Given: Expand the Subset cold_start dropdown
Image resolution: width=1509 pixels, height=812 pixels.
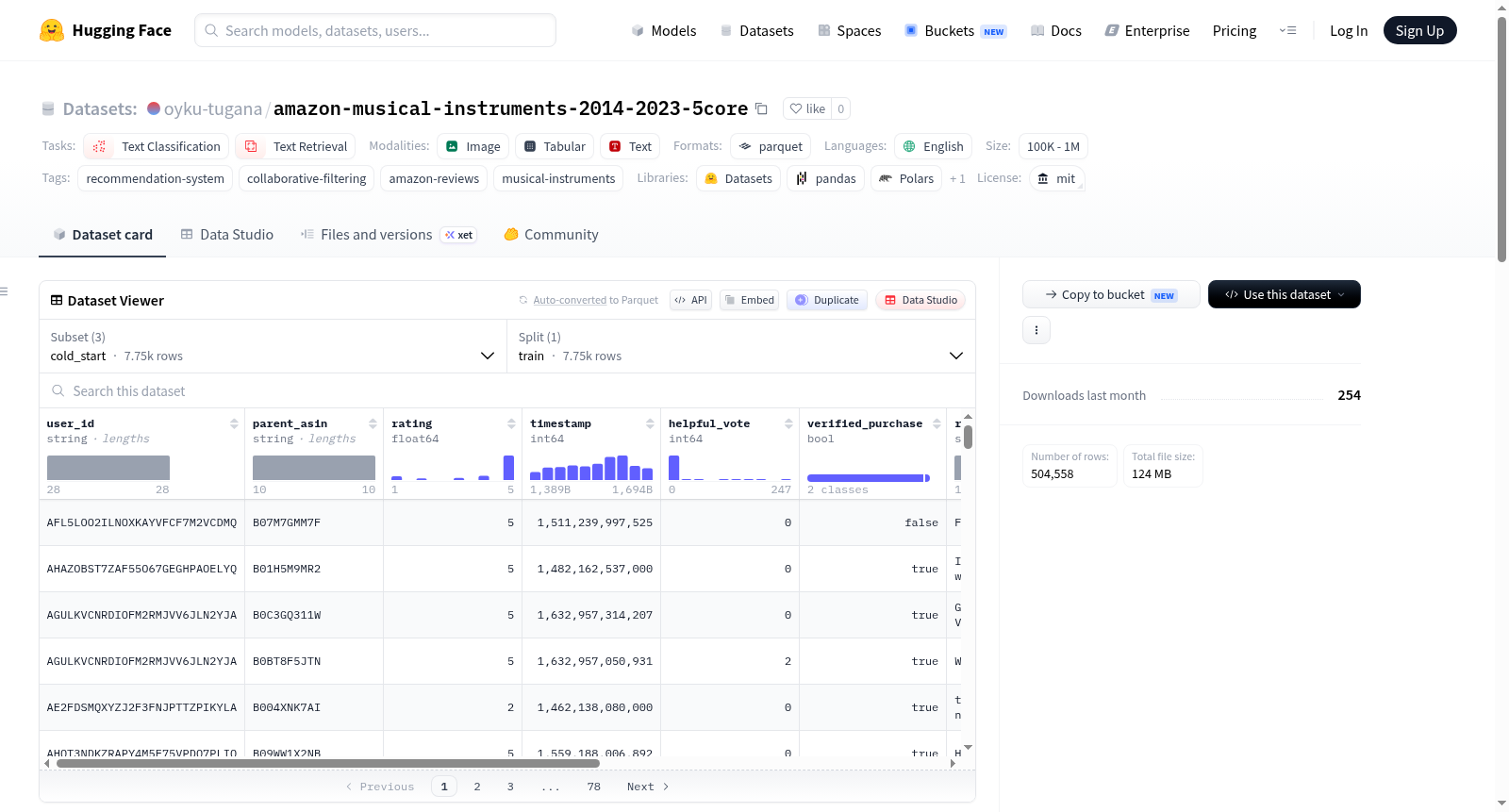Looking at the screenshot, I should (x=273, y=346).
